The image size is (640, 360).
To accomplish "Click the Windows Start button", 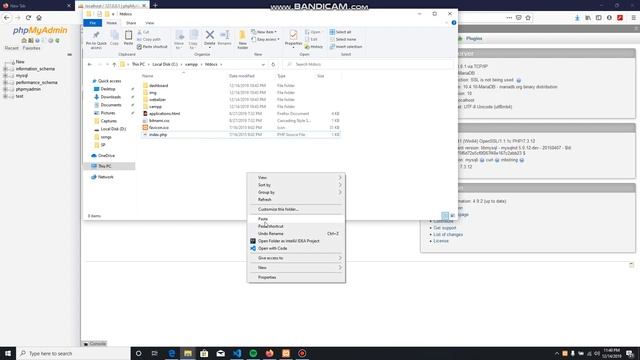I will pyautogui.click(x=8, y=353).
